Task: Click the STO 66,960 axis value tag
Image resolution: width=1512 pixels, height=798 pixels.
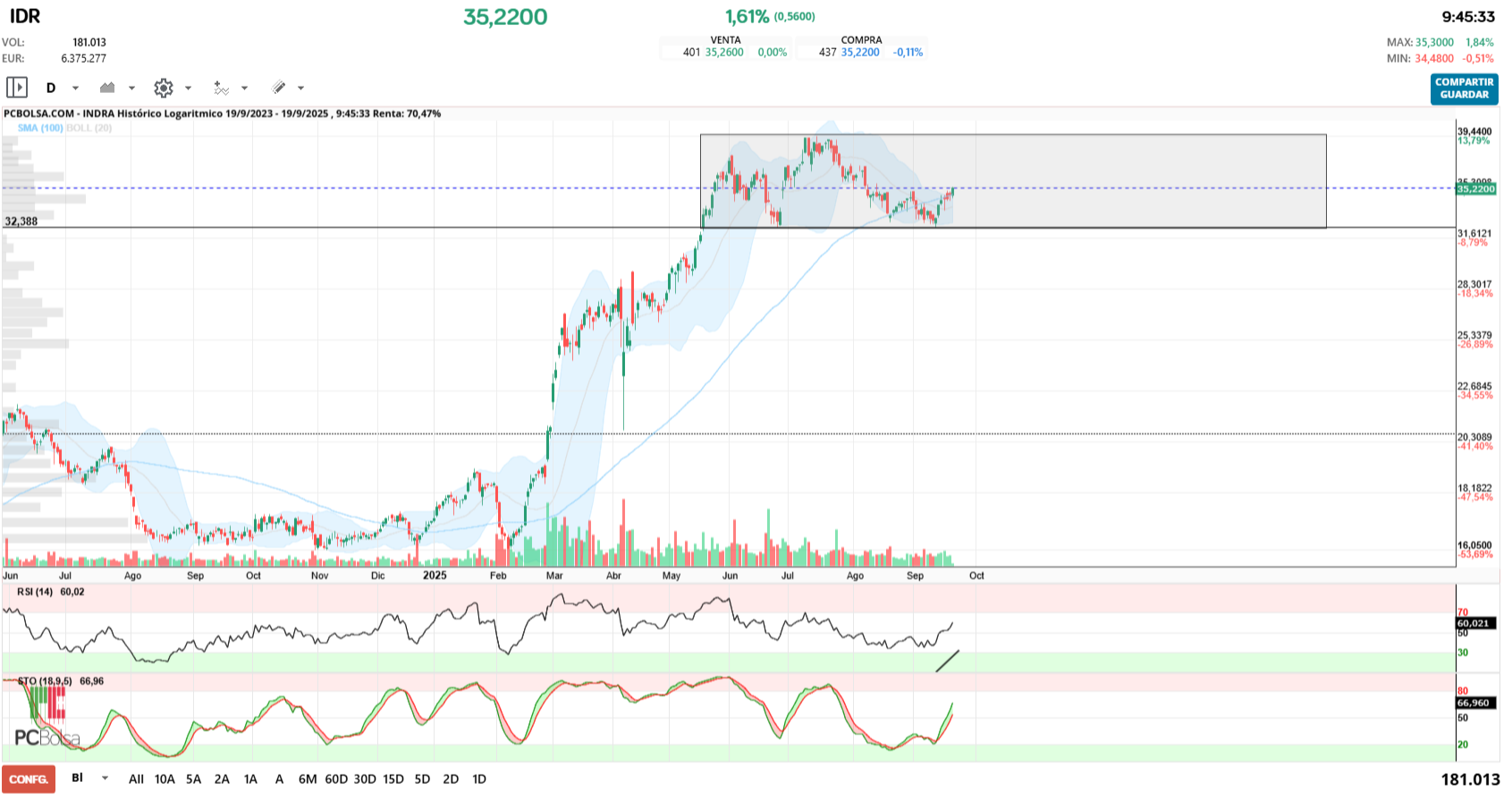Action: [x=1474, y=702]
